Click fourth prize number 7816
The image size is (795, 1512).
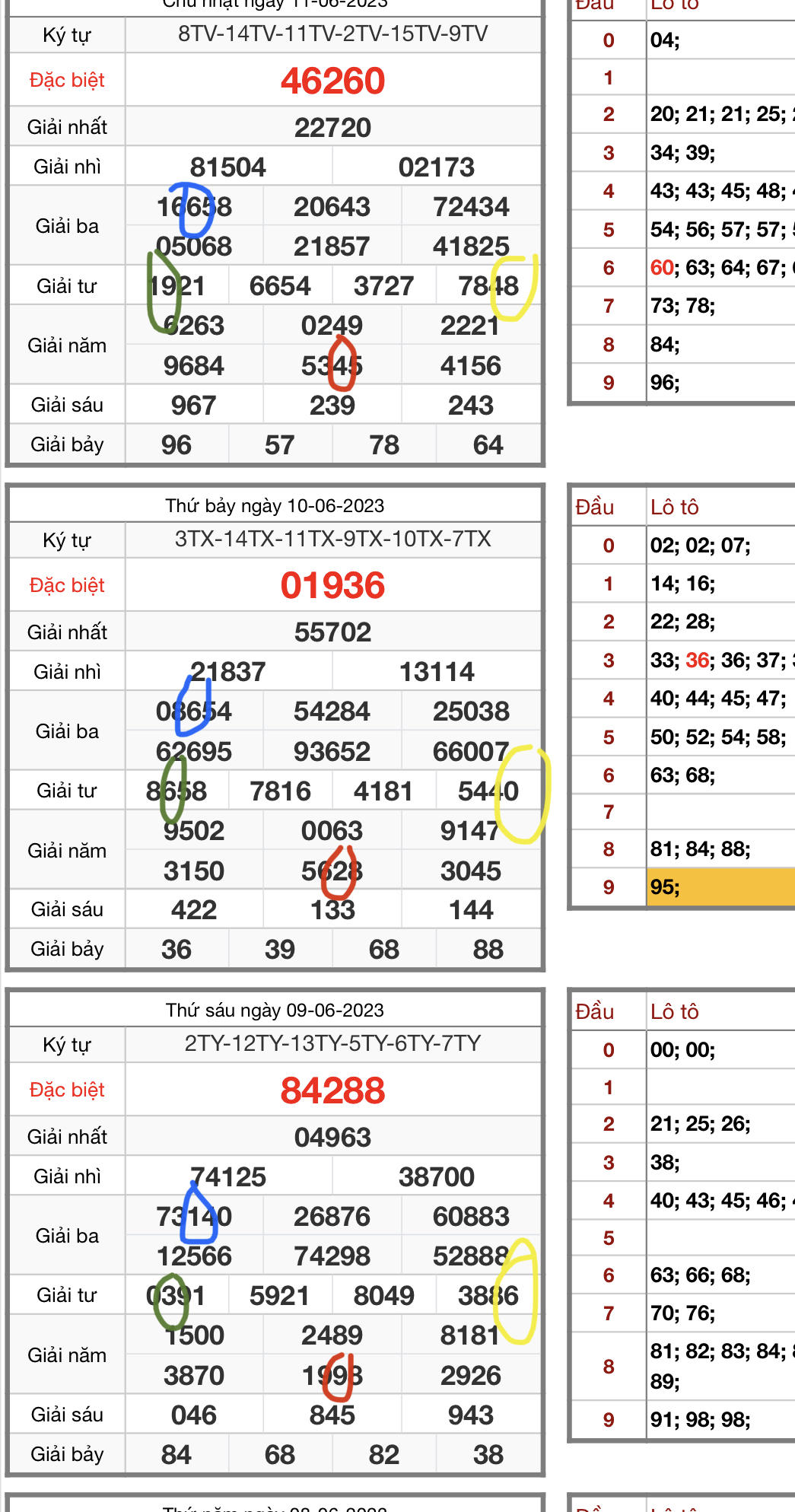[x=280, y=791]
